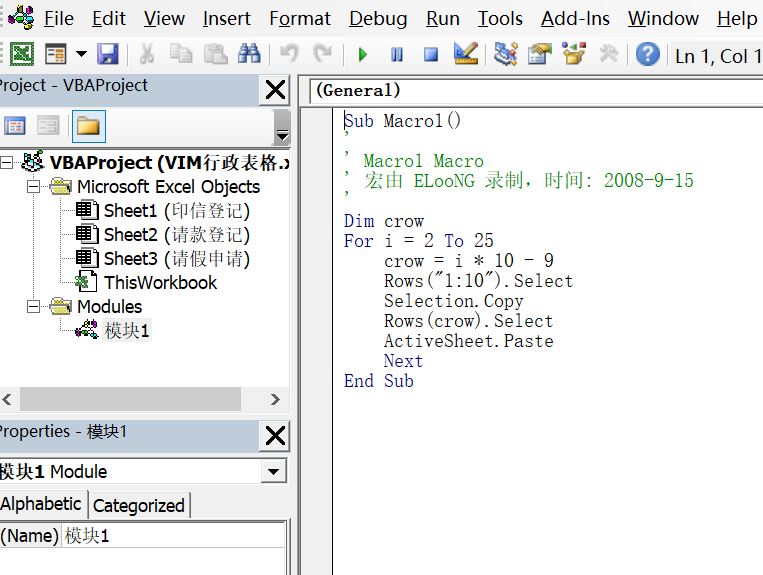Click project tree scroll left arrow
The height and width of the screenshot is (575, 763).
[x=7, y=399]
